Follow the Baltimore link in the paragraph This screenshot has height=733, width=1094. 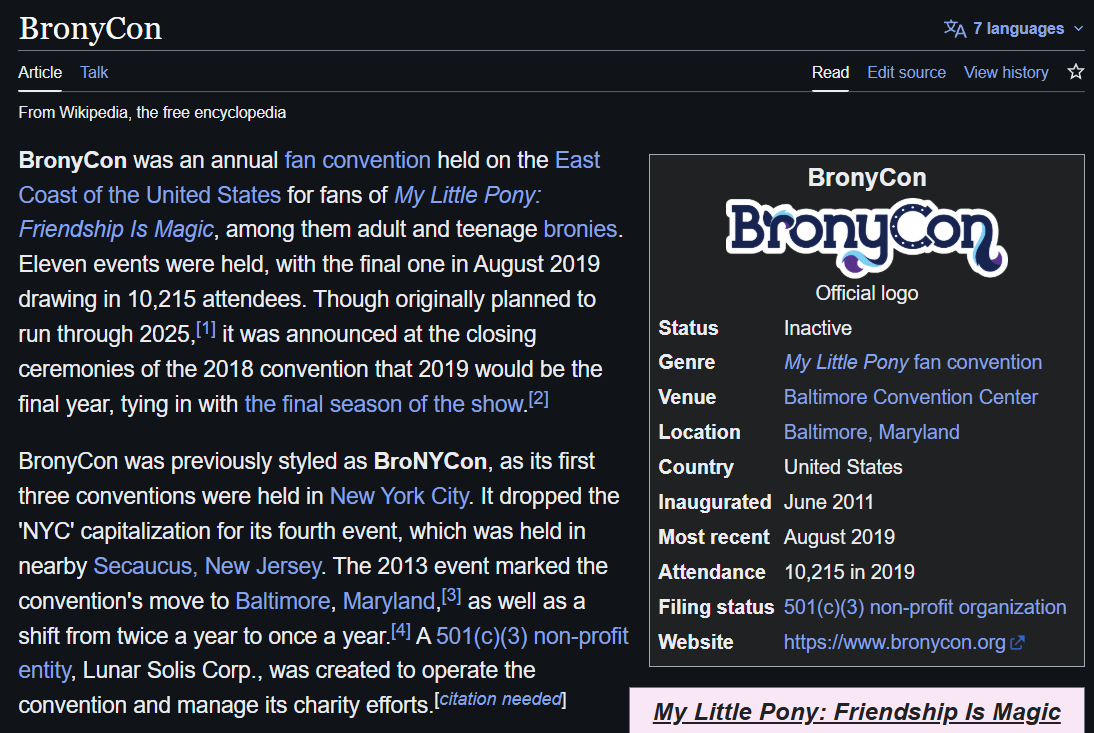coord(283,601)
